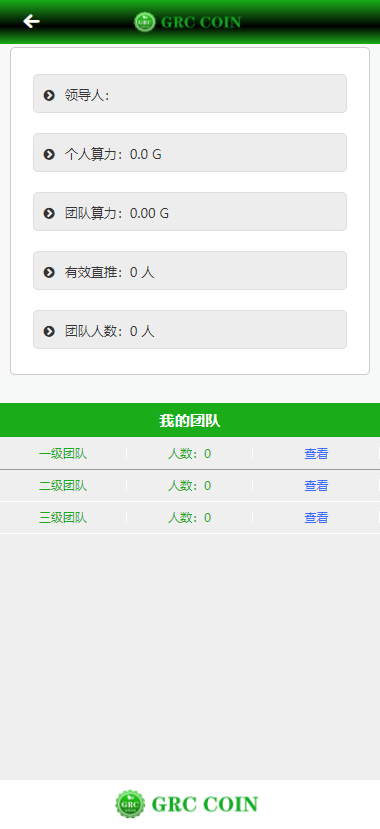Click 人数：0 in 一级团队 row
Viewport: 380px width, 829px height.
tap(189, 454)
